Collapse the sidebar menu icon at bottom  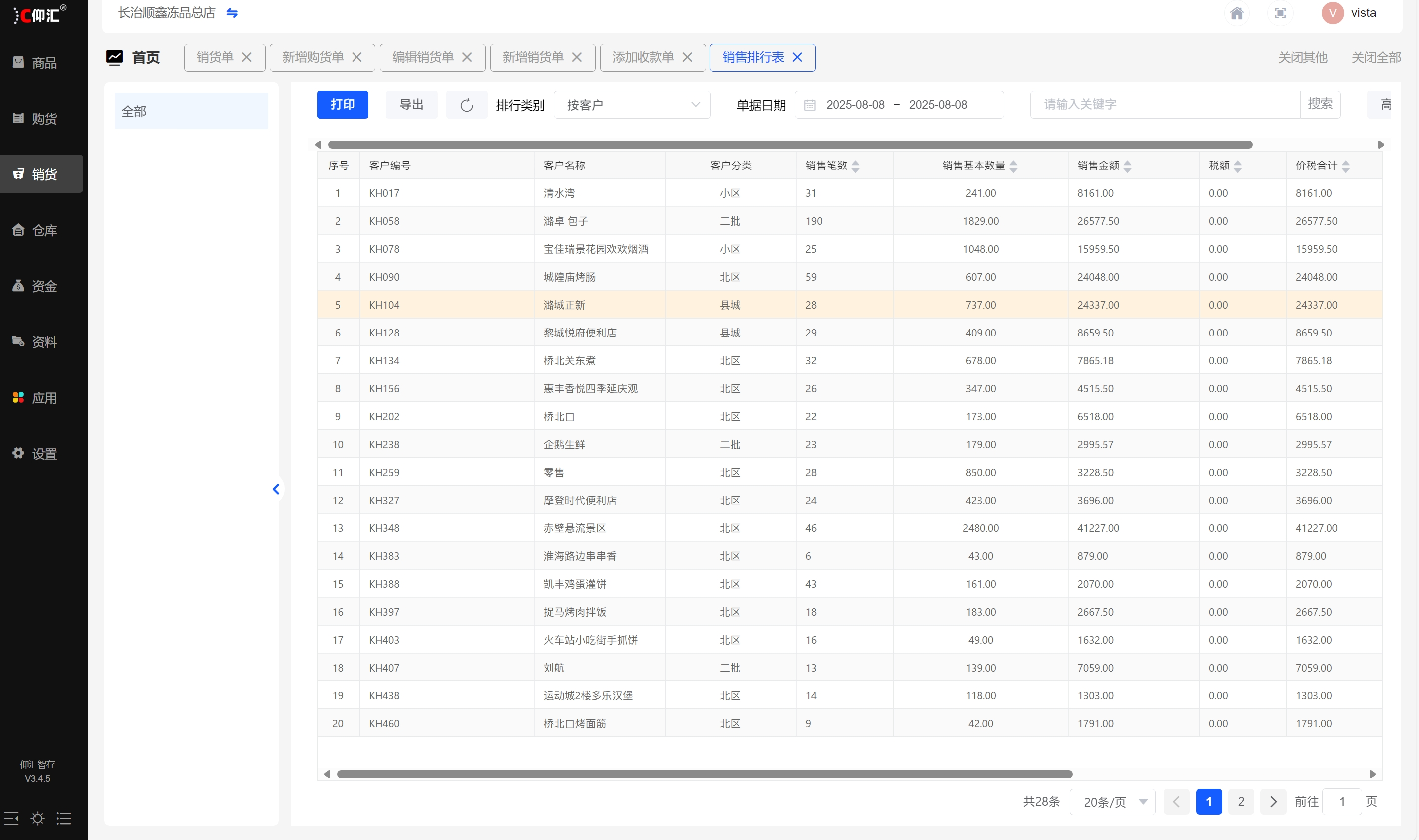(11, 818)
